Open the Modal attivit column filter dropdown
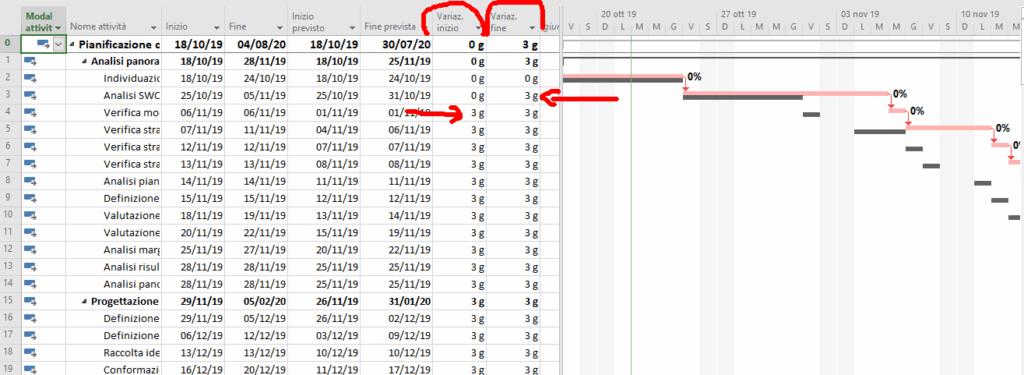The image size is (1024, 375). [x=59, y=27]
